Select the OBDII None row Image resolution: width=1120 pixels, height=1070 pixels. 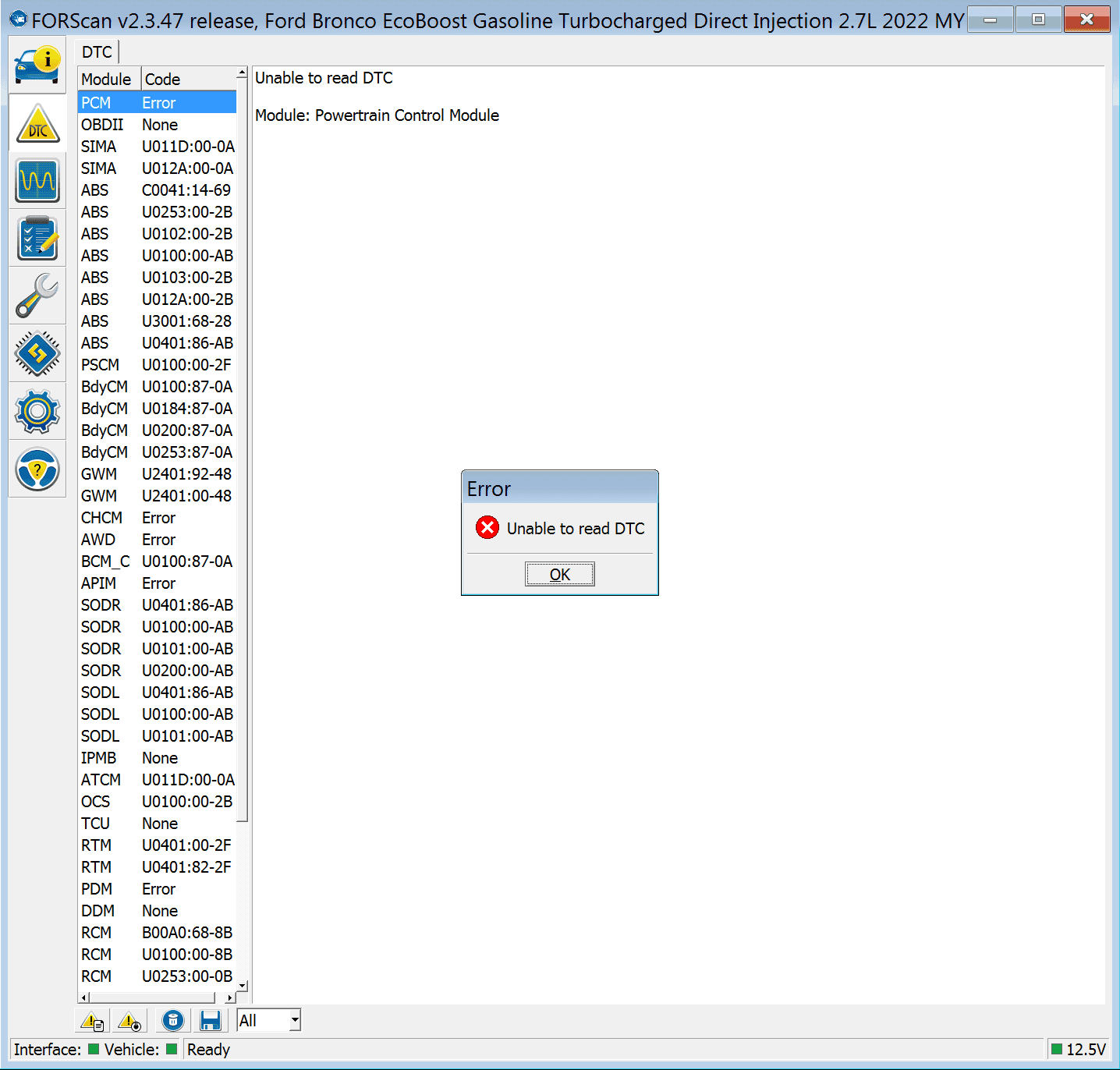(157, 125)
